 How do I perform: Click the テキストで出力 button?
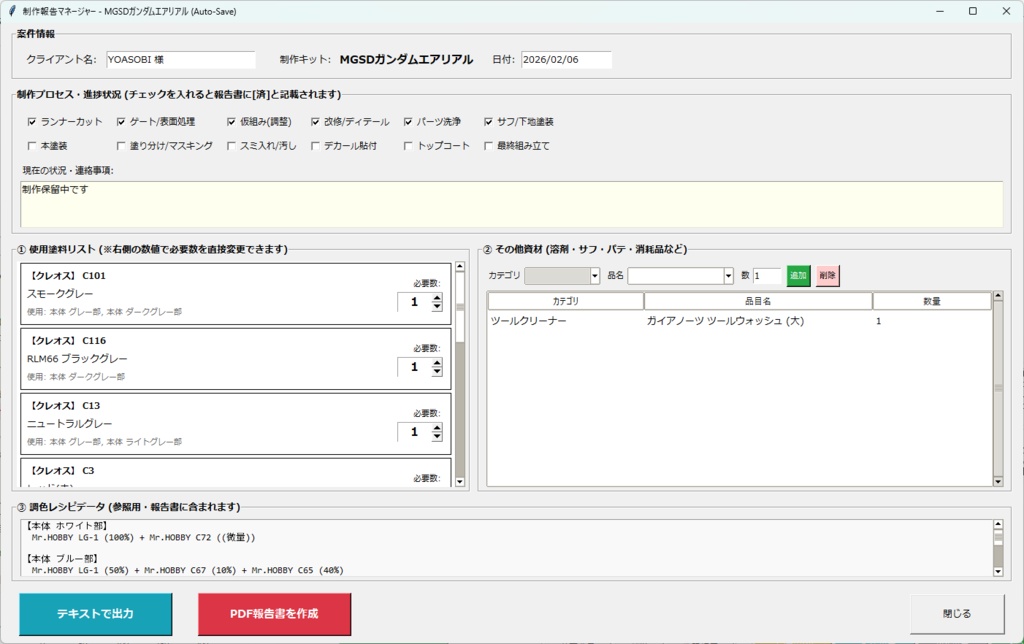click(x=95, y=614)
